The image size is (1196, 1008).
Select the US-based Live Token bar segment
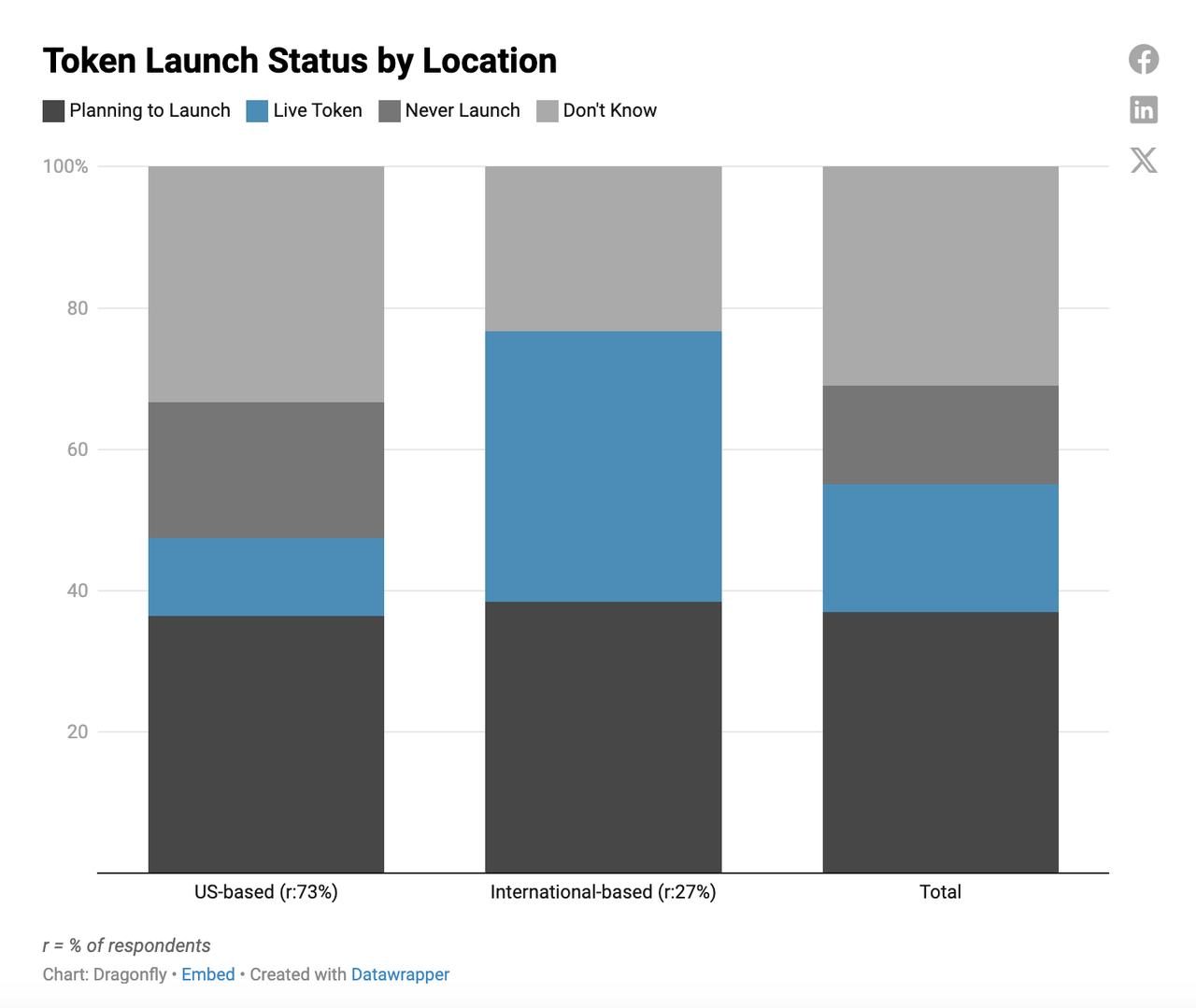point(266,576)
